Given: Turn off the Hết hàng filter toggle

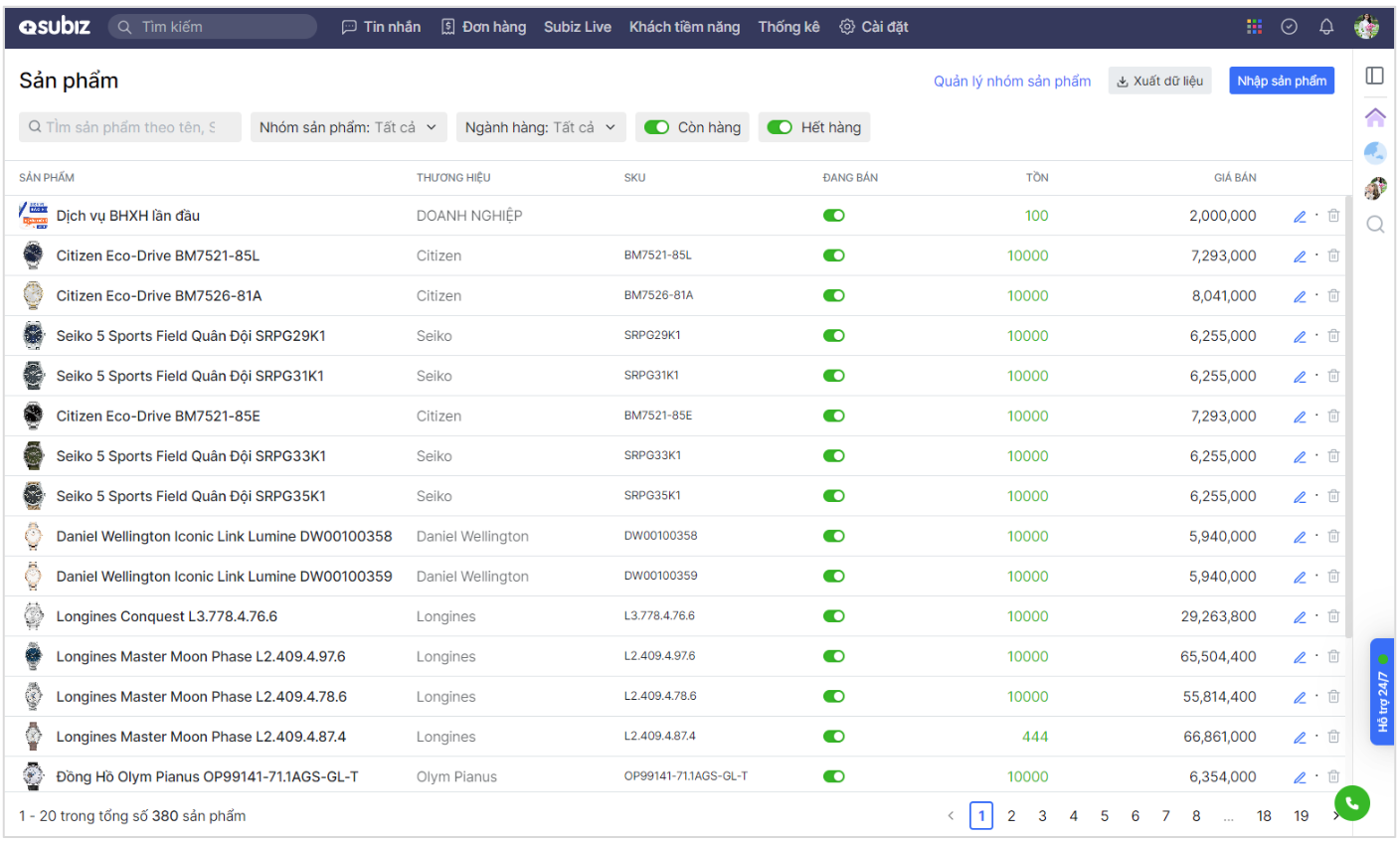Looking at the screenshot, I should tap(780, 127).
